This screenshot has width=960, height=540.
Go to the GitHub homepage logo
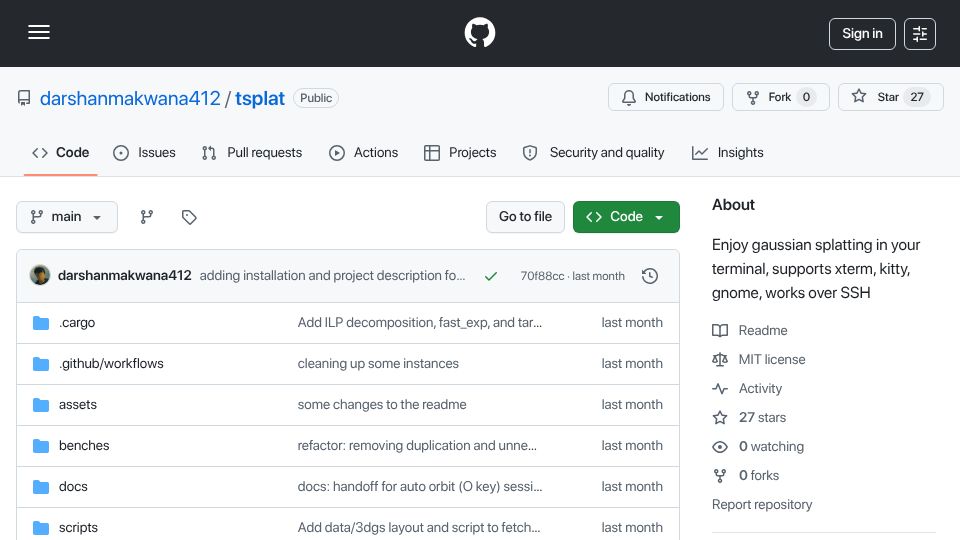click(x=479, y=32)
